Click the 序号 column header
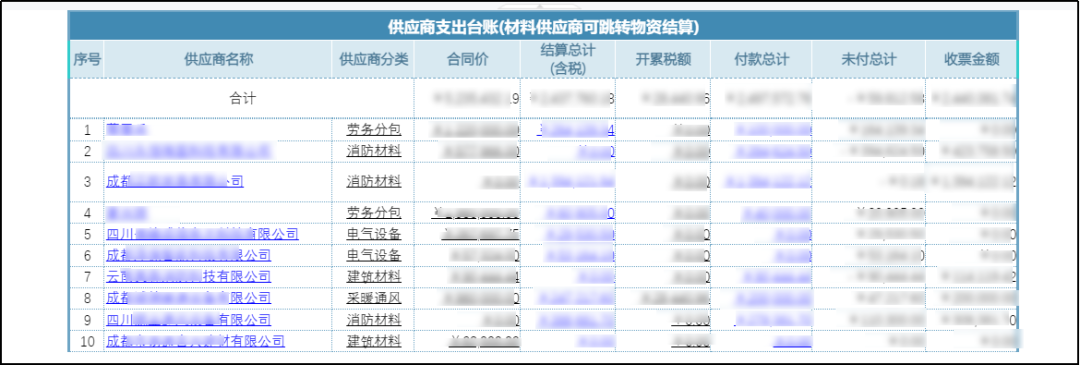This screenshot has width=1080, height=365. (x=87, y=59)
